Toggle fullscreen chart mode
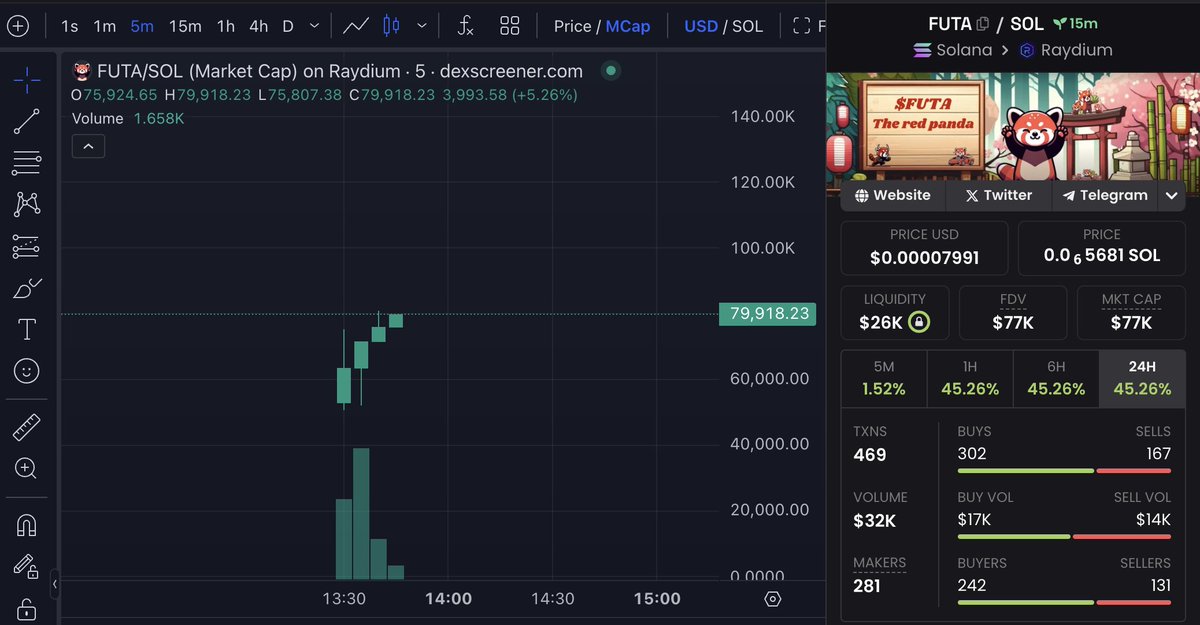This screenshot has width=1200, height=625. pos(802,26)
